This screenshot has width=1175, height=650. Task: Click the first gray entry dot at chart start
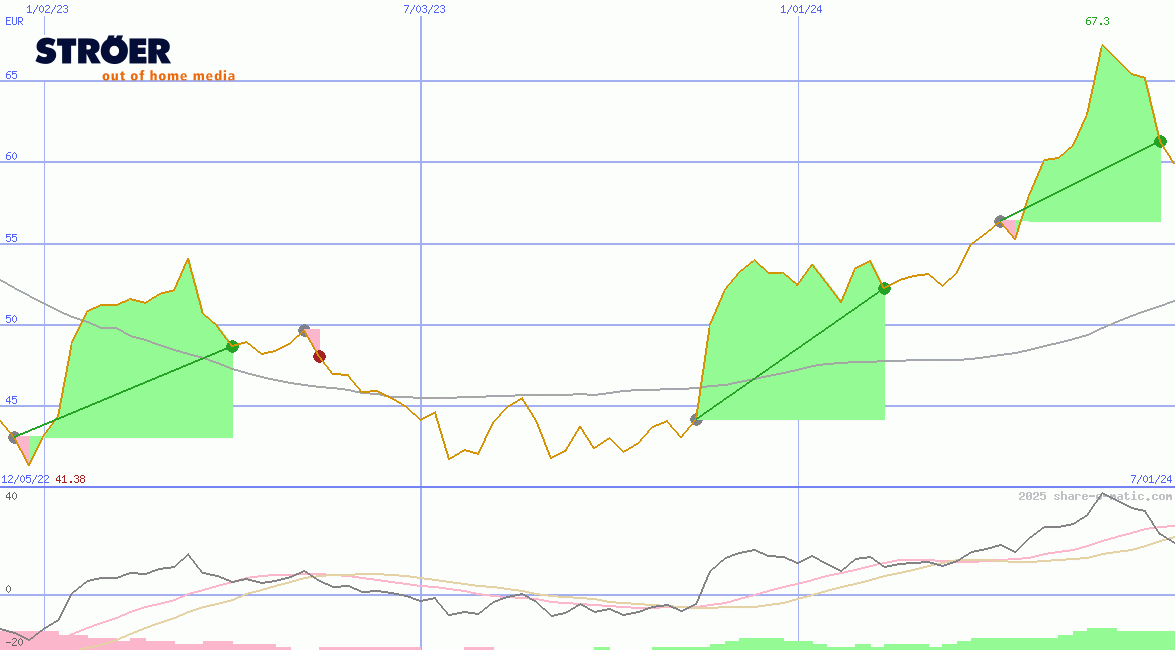point(13,437)
